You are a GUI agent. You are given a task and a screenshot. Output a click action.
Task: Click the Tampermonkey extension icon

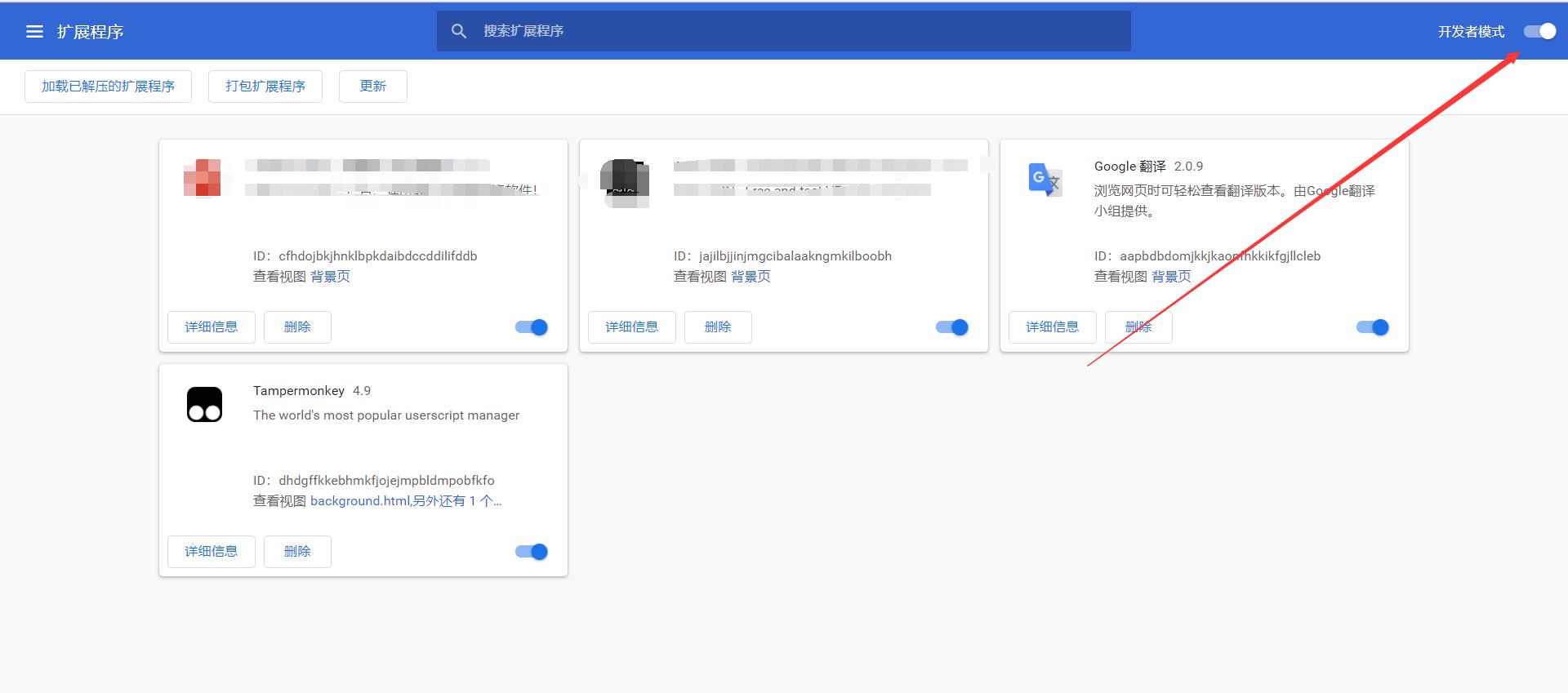[x=204, y=404]
